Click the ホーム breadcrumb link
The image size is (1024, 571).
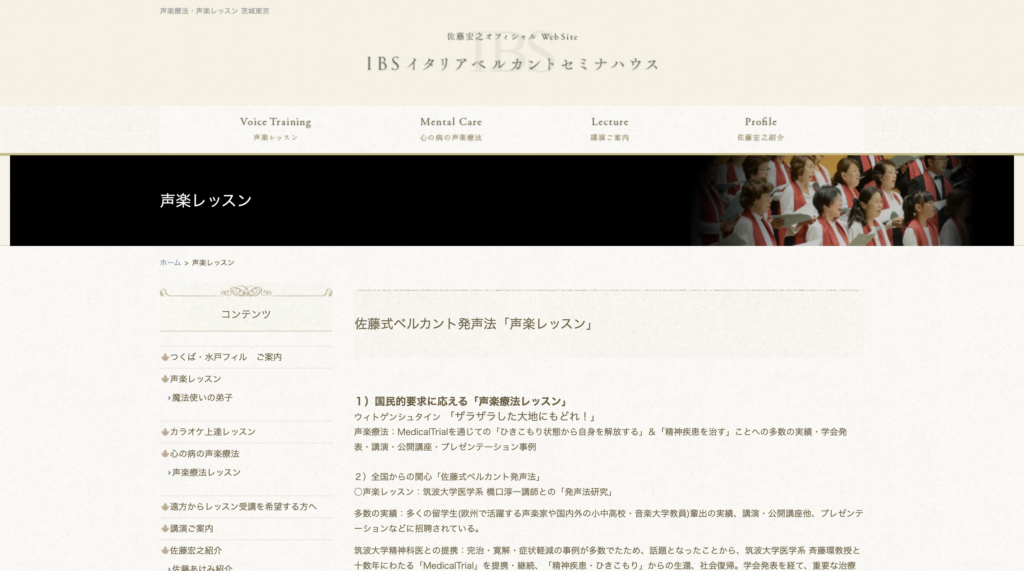coord(170,263)
